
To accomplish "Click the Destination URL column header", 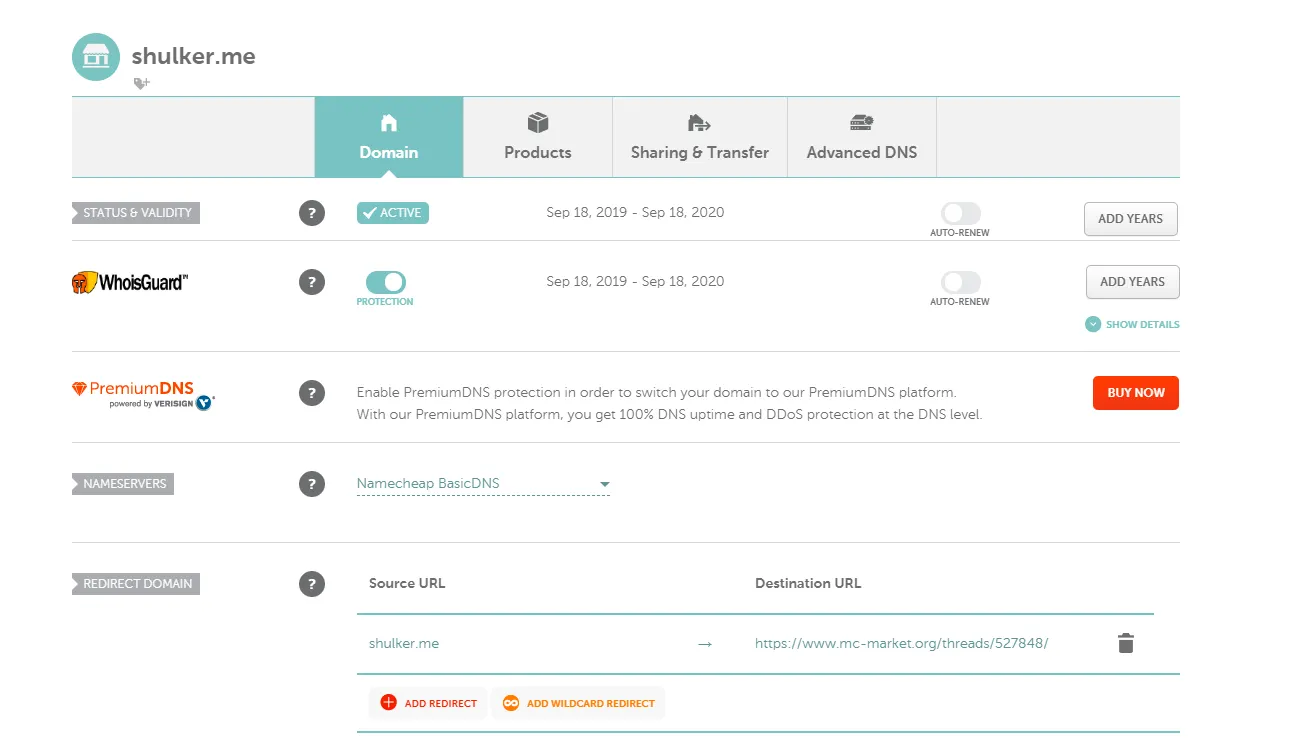I will pos(808,583).
